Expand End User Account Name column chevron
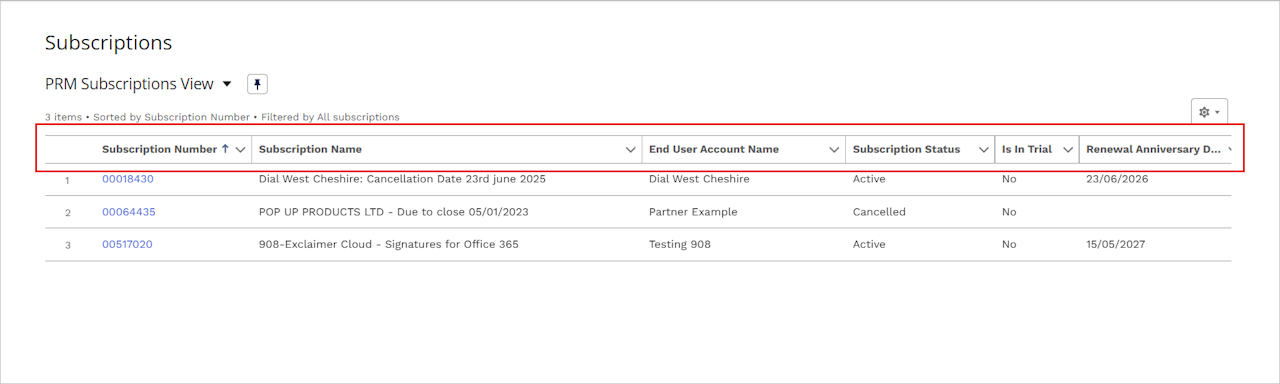This screenshot has height=384, width=1280. click(x=834, y=149)
